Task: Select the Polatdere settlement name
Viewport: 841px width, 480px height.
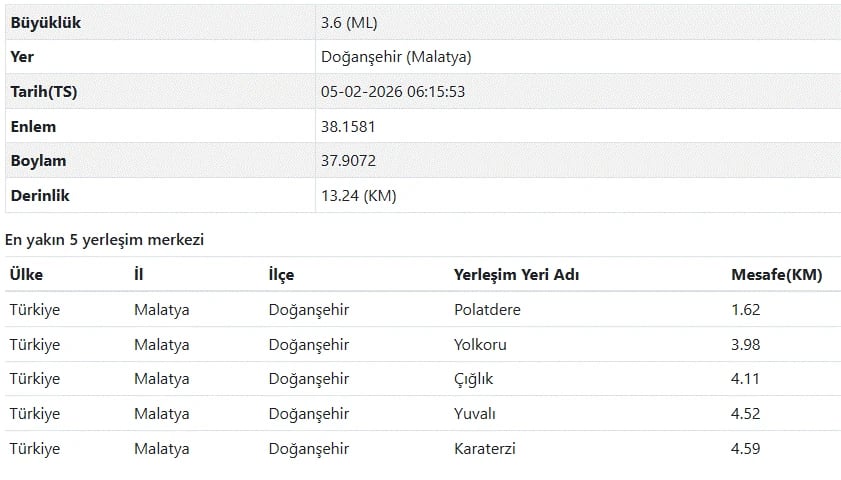Action: (487, 310)
